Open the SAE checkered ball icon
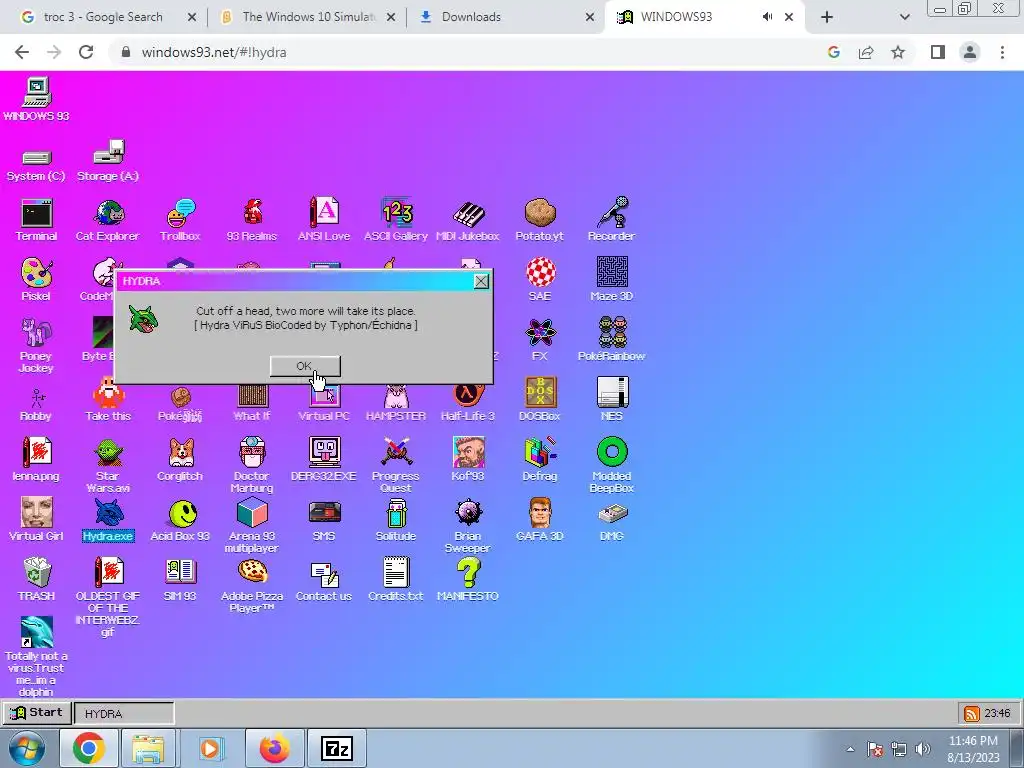This screenshot has width=1024, height=768. pyautogui.click(x=540, y=280)
